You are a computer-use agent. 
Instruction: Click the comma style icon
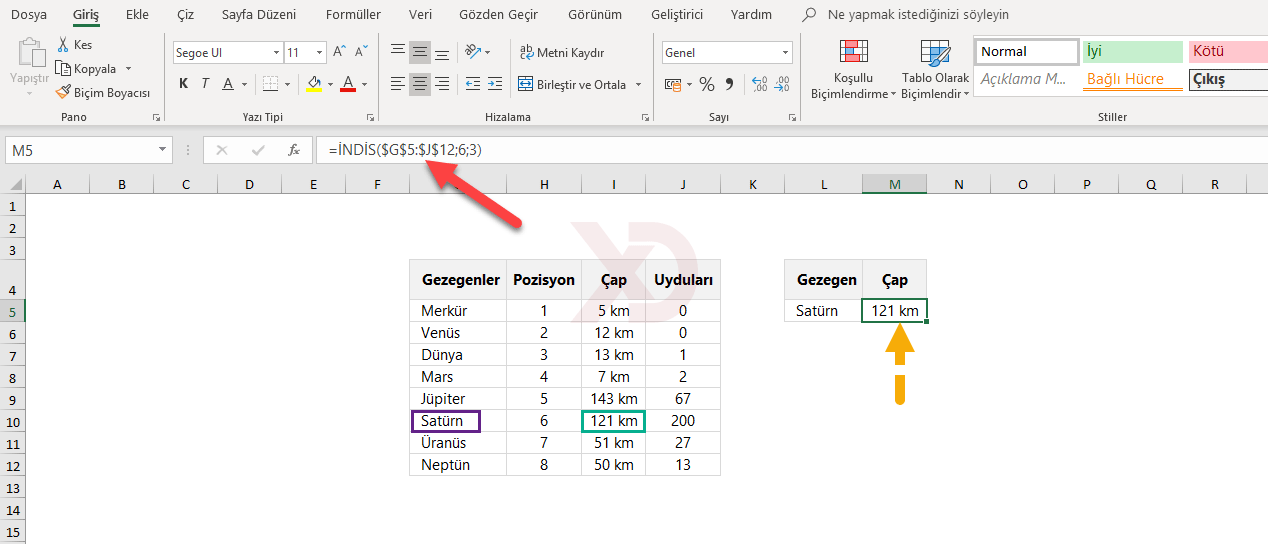pos(729,84)
